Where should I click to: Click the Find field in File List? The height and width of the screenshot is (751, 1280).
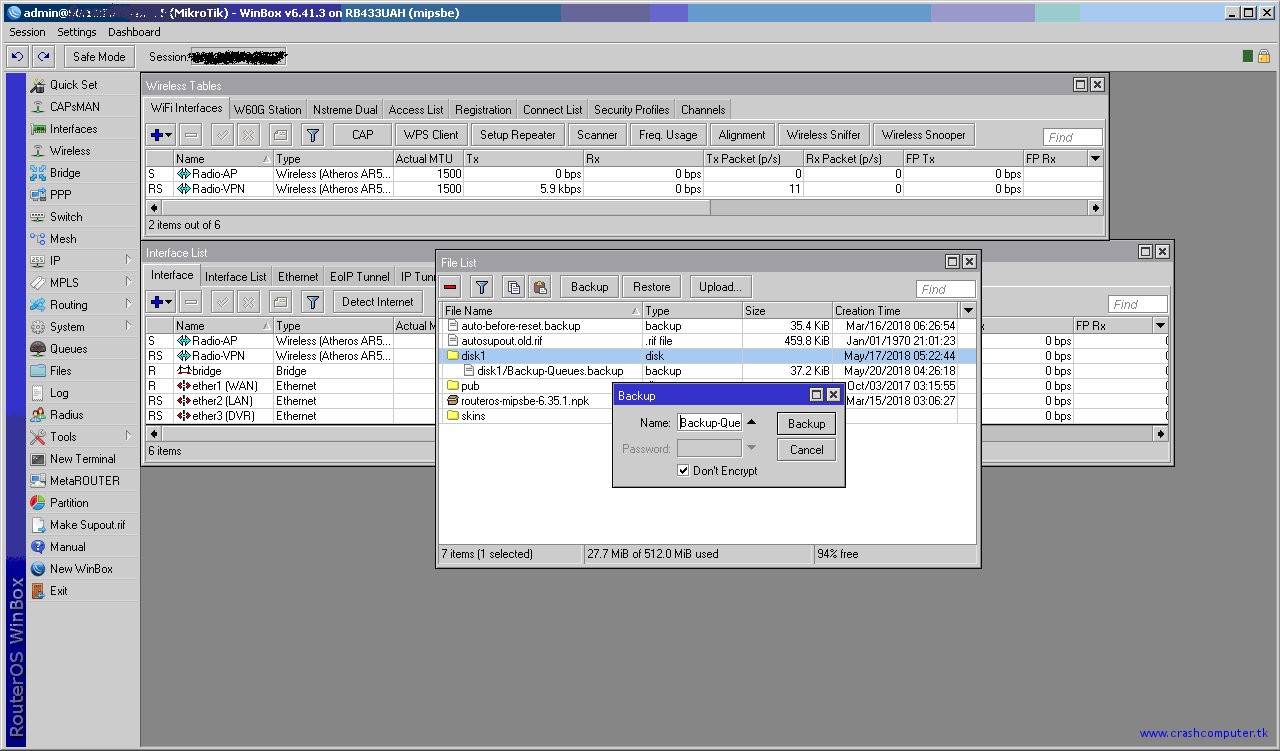pos(945,289)
